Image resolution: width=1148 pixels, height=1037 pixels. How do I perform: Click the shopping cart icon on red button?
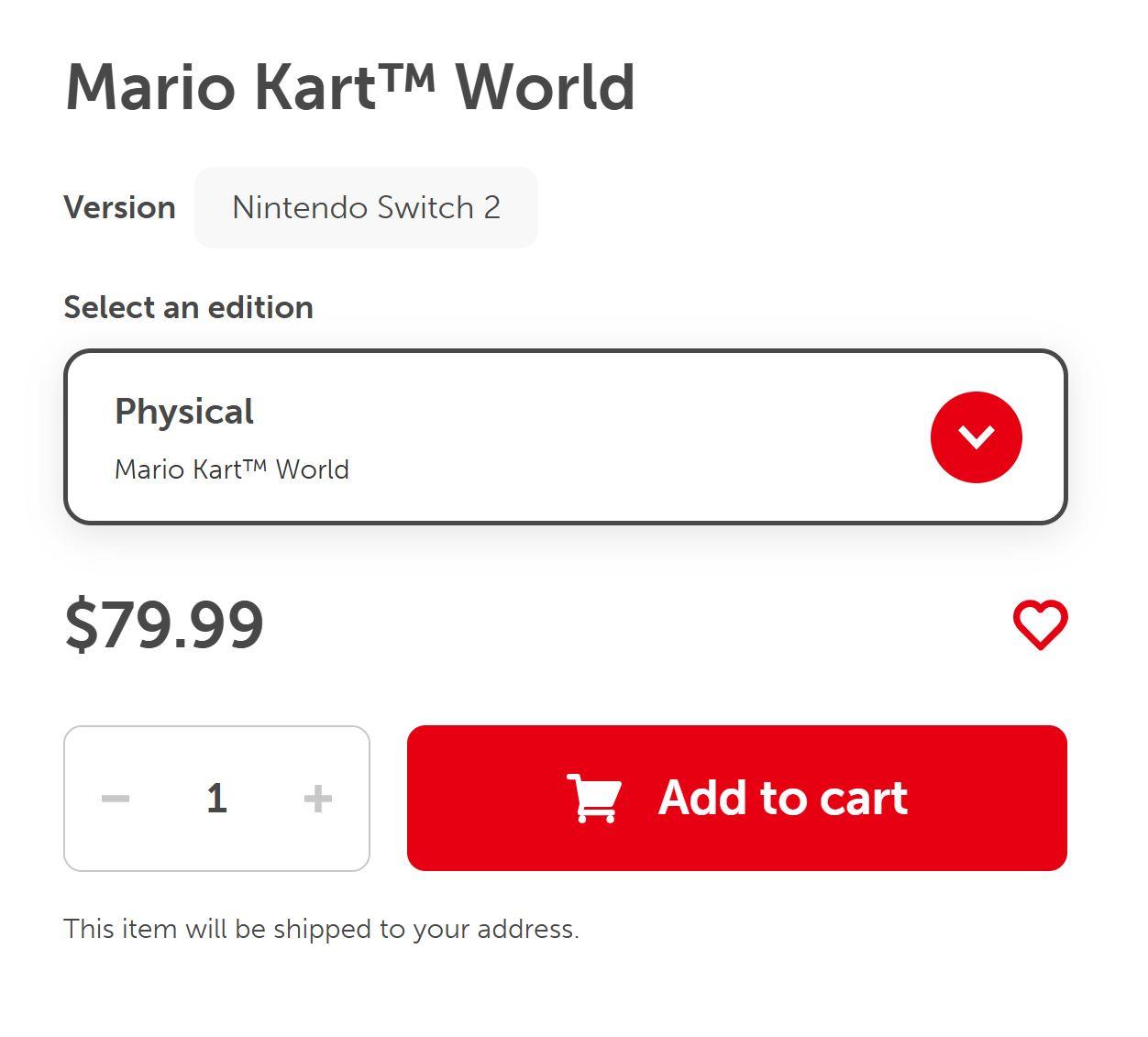594,798
